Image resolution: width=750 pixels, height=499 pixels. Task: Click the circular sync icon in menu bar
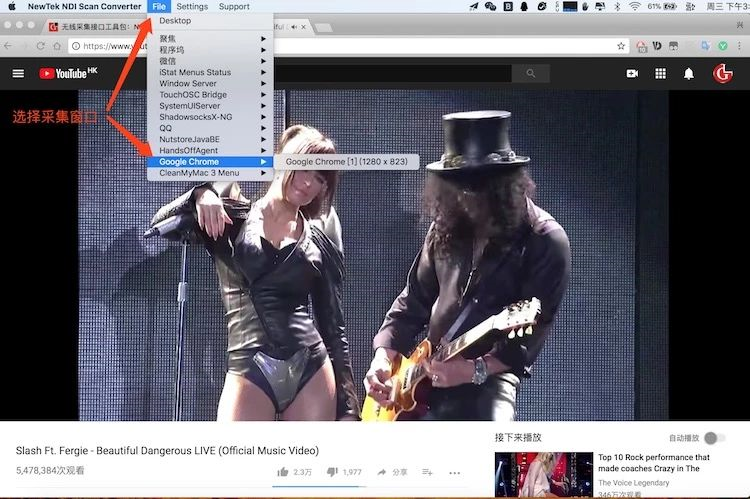pos(541,6)
